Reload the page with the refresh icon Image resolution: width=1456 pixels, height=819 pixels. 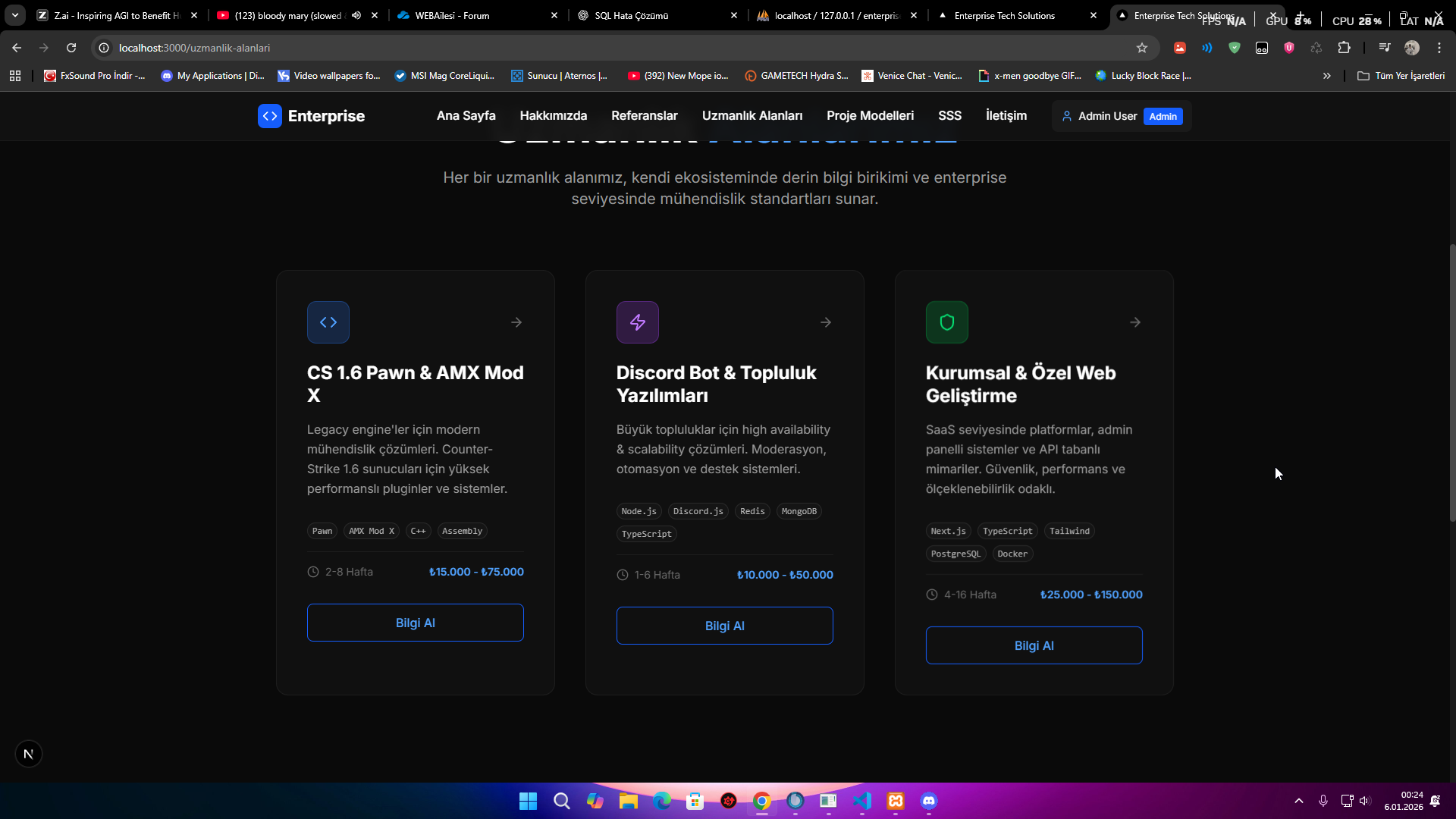tap(71, 48)
